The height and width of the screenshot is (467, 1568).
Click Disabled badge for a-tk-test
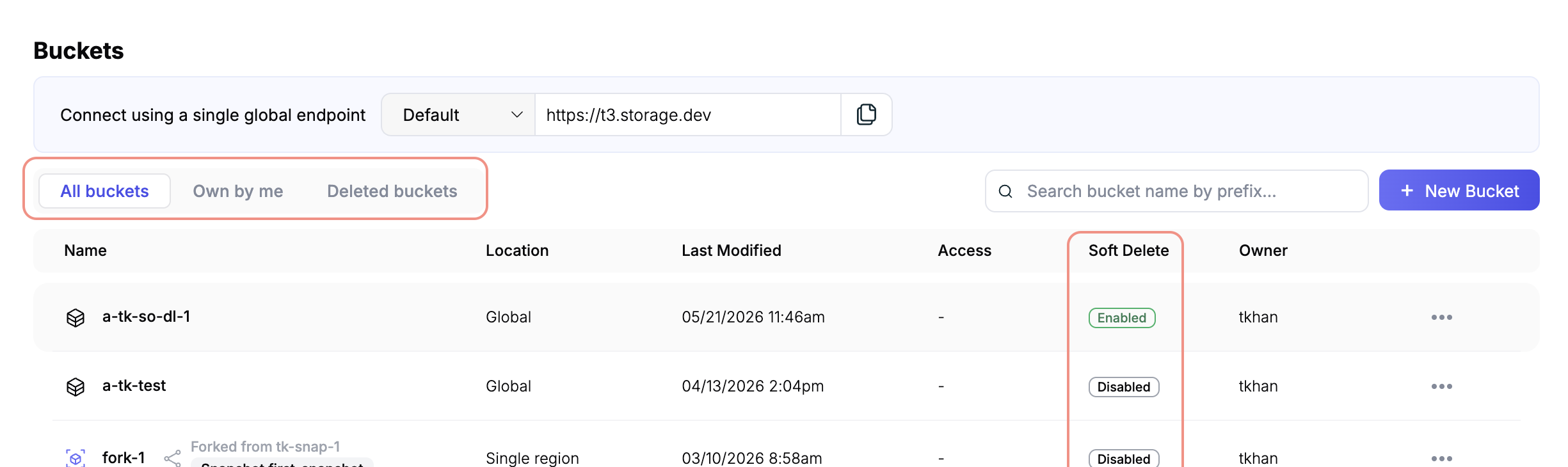click(1124, 387)
